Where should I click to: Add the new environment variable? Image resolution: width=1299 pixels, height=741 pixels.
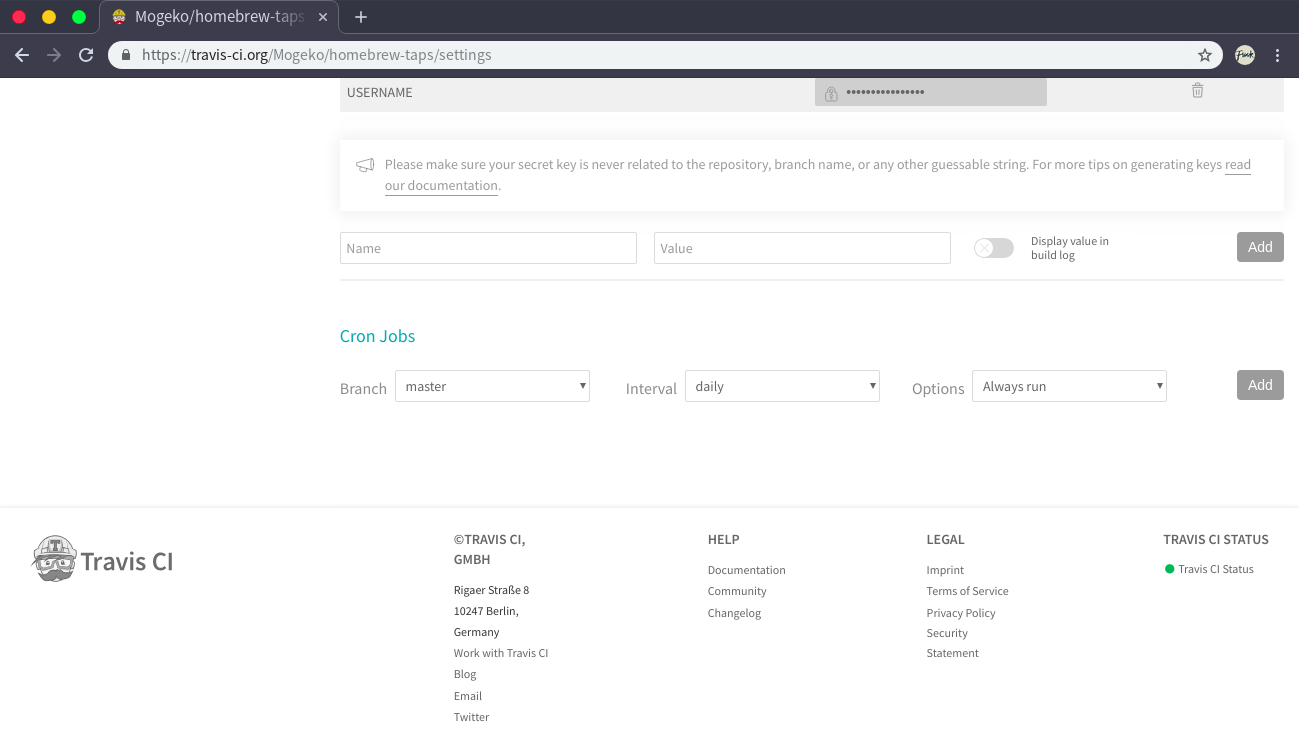[x=1260, y=247]
